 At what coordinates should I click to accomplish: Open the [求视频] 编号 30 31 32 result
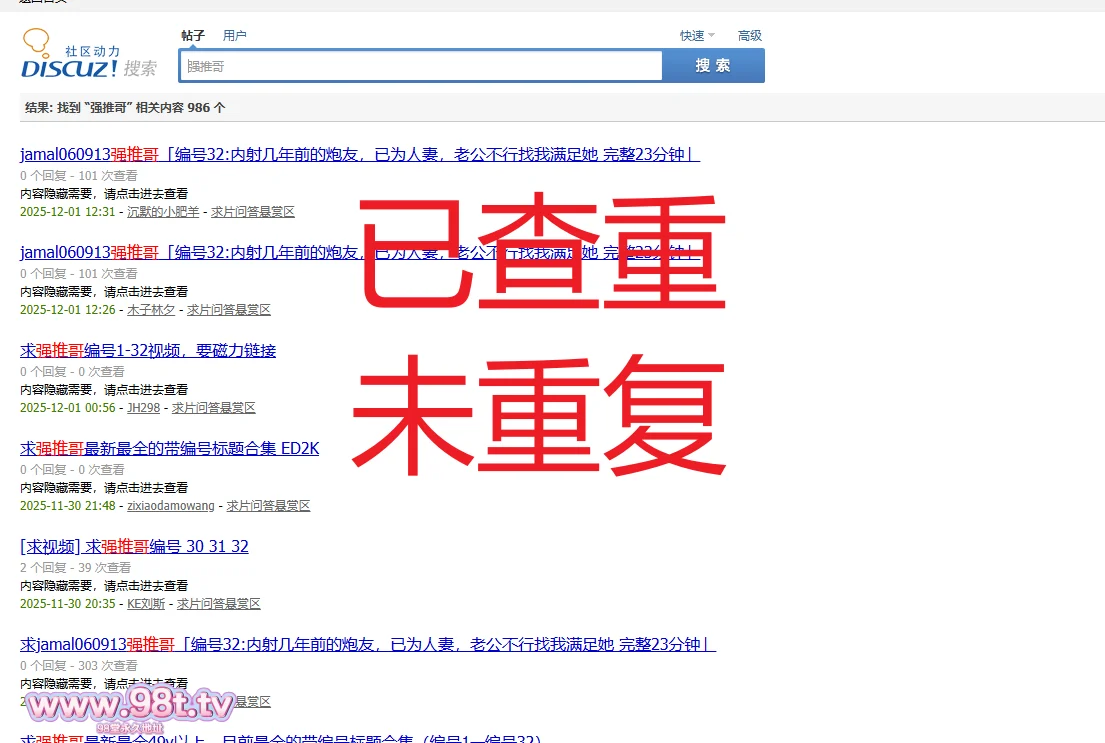click(134, 546)
